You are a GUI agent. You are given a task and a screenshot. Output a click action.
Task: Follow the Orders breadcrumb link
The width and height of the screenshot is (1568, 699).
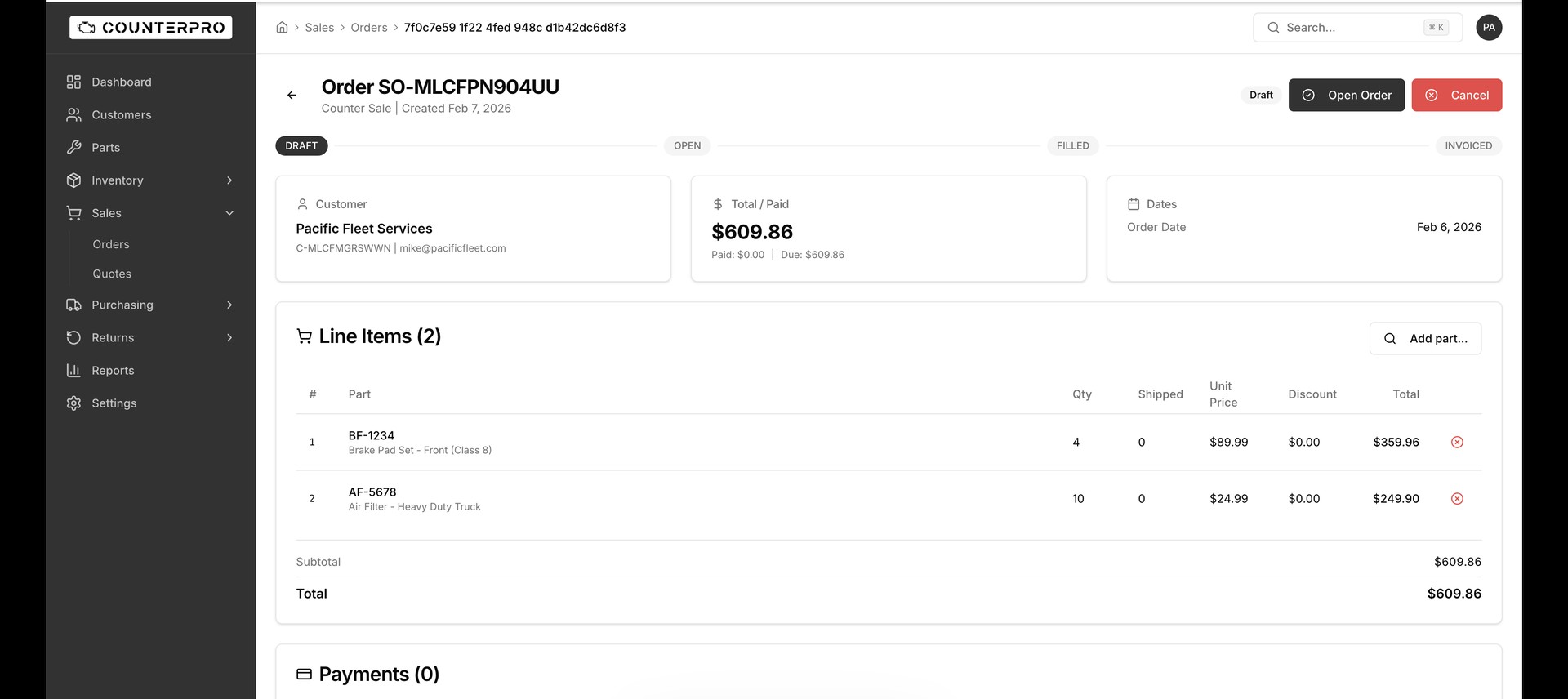369,28
